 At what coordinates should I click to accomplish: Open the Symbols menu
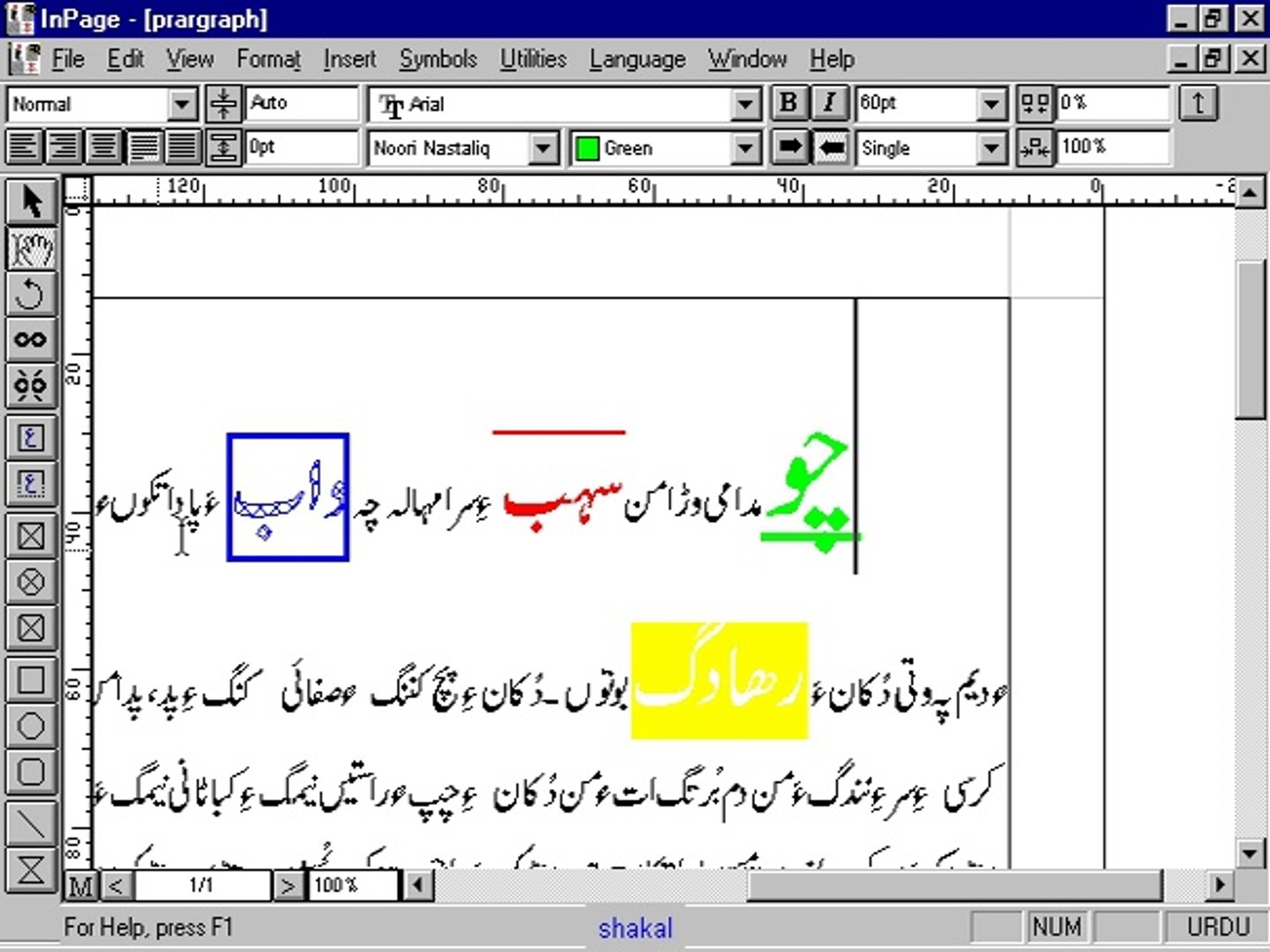click(x=437, y=59)
